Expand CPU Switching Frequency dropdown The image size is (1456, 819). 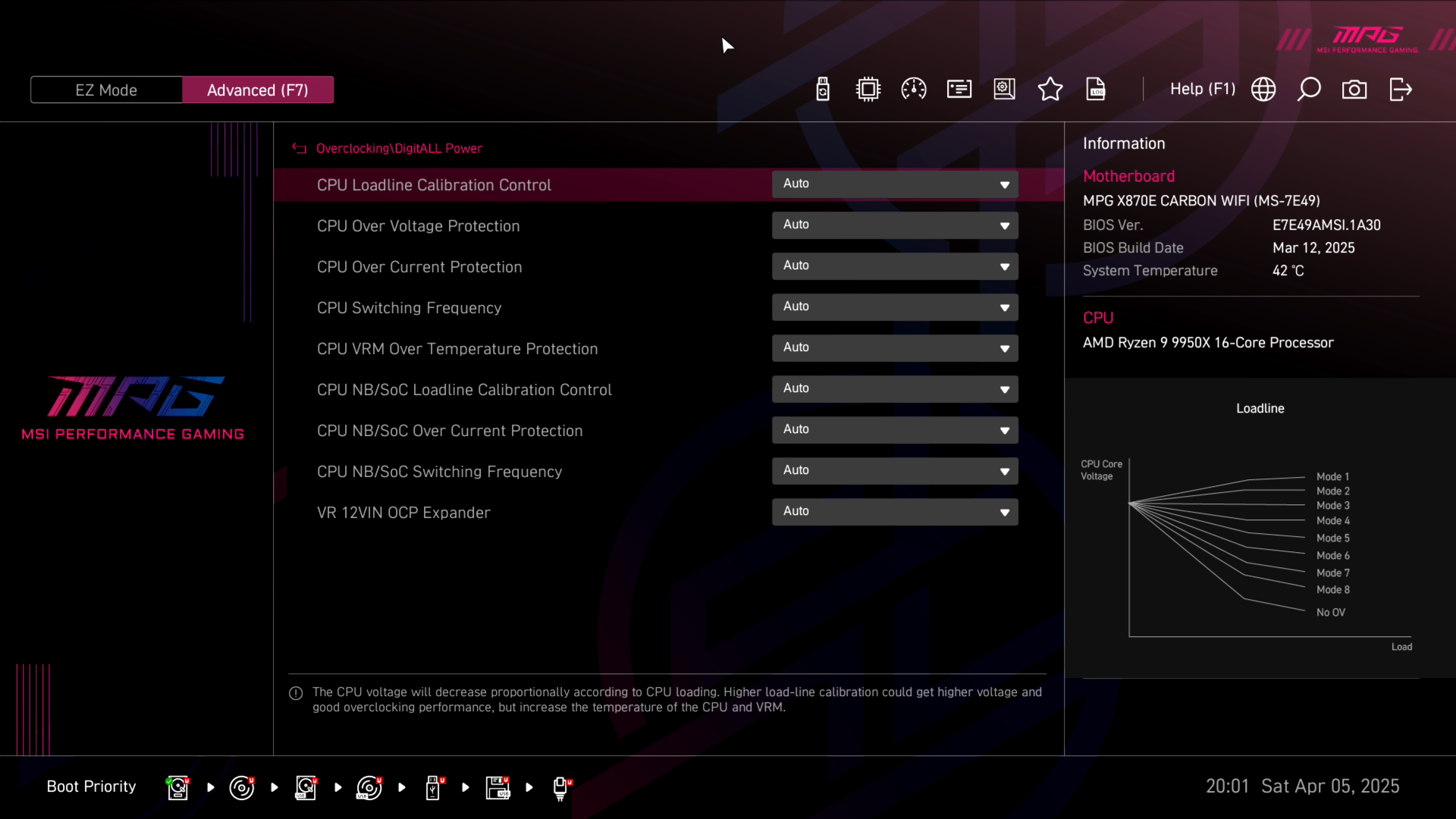pos(895,307)
